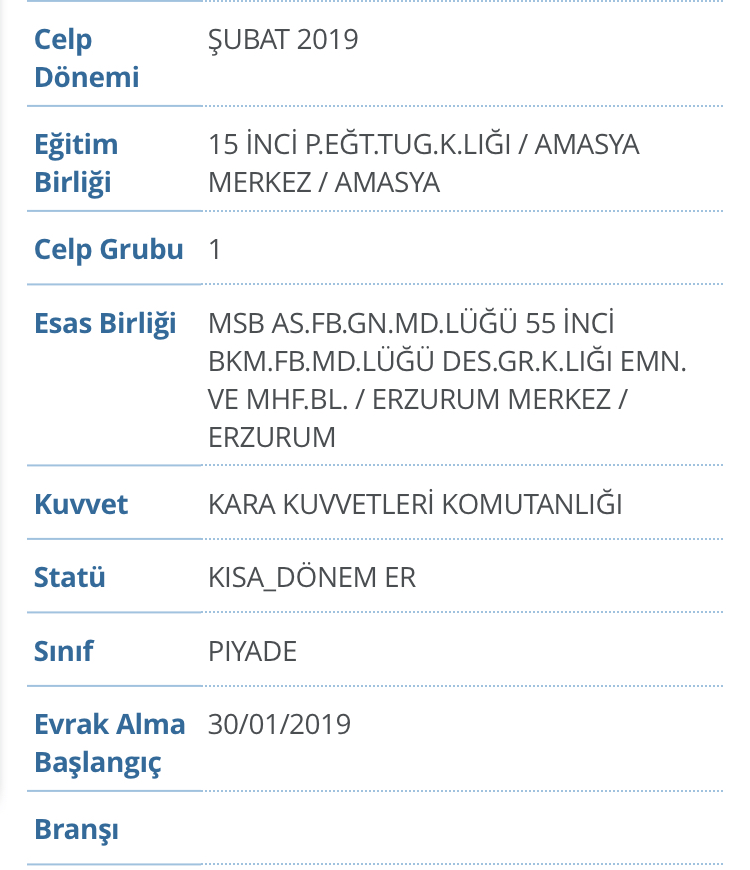Select the Celp Grubu value 1
This screenshot has width=750, height=870.
[215, 249]
